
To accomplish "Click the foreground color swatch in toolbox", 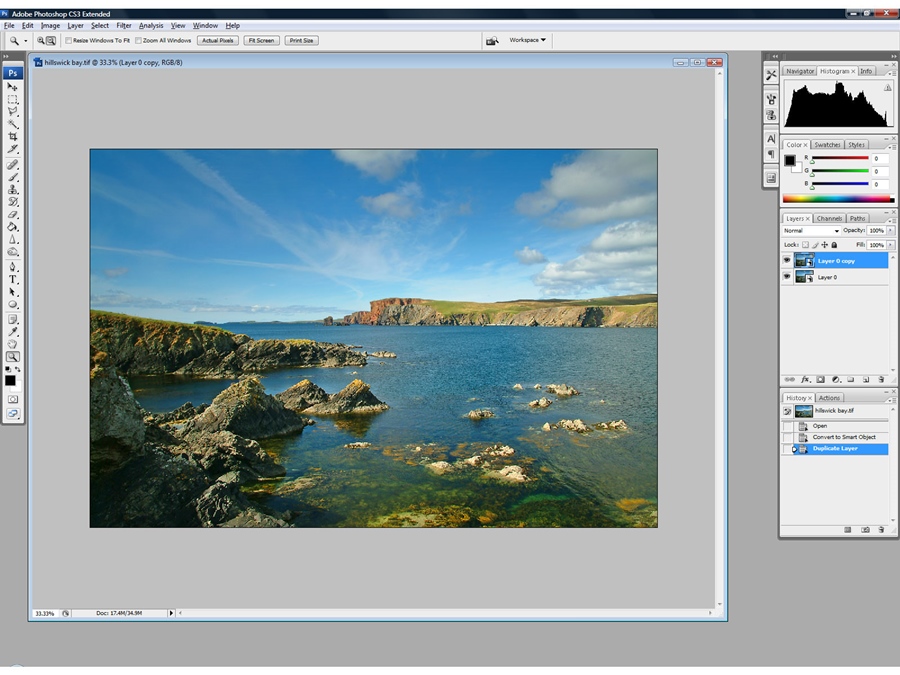I will pos(10,380).
